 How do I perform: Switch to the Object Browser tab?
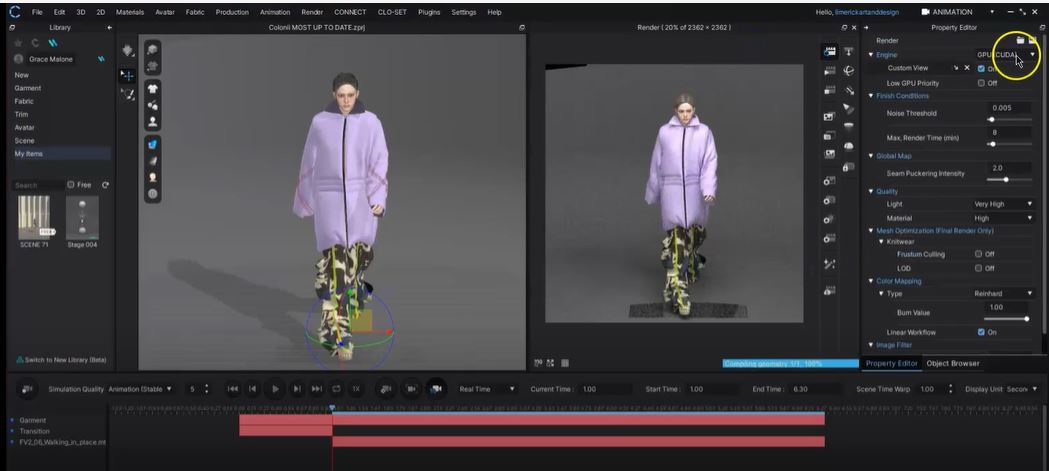coord(952,363)
